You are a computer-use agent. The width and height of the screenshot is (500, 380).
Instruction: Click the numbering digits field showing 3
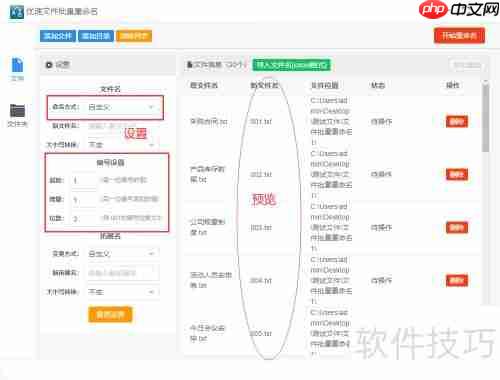(x=83, y=219)
